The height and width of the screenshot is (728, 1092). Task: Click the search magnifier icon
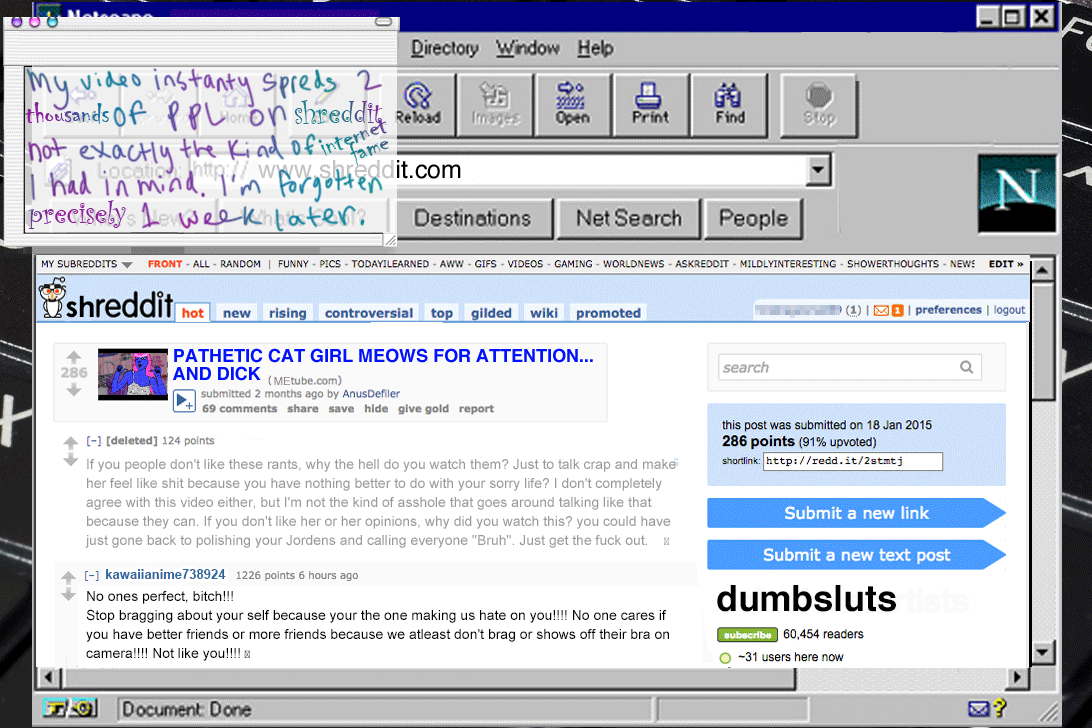coord(967,367)
